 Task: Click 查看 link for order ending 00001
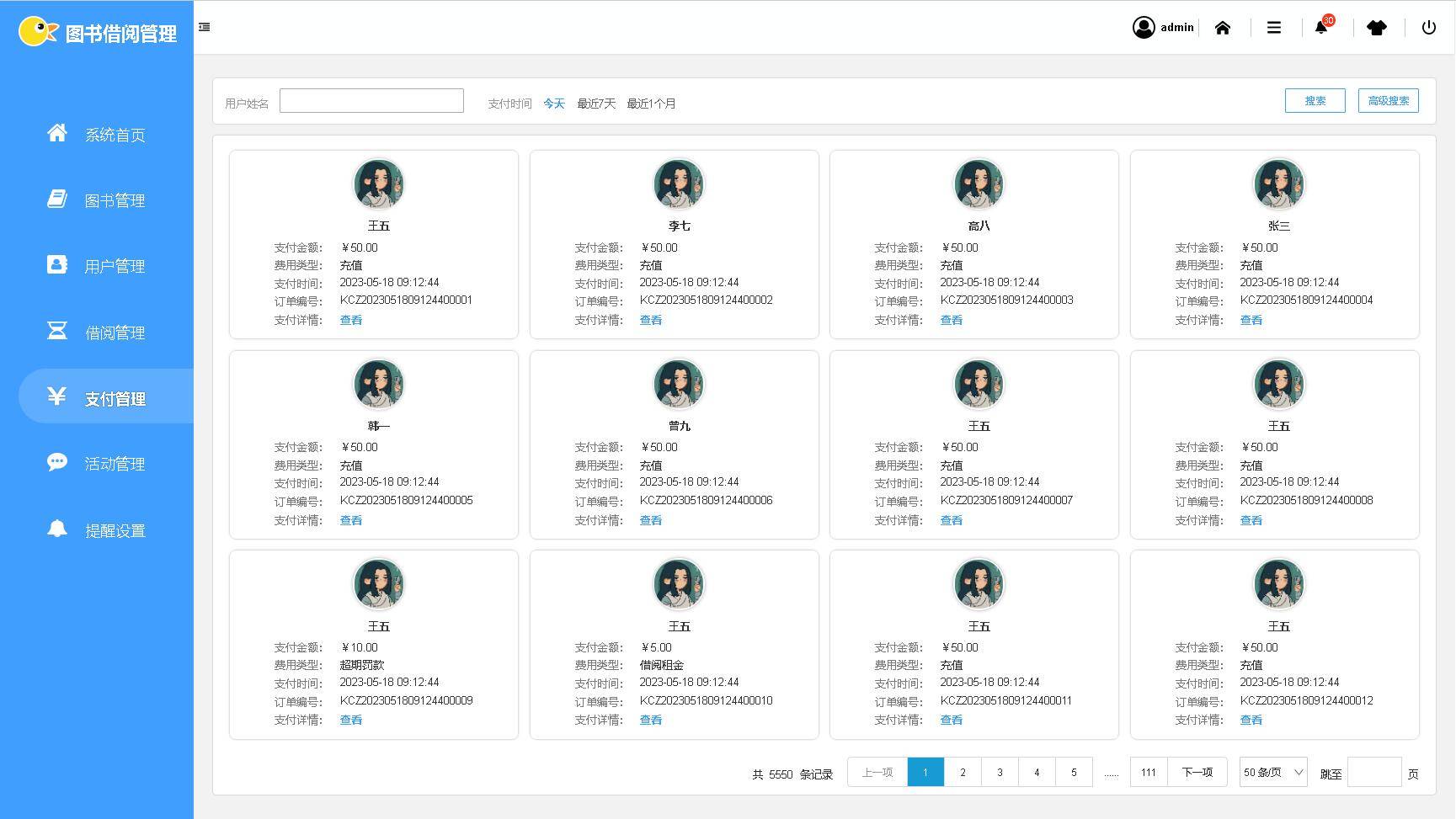[350, 320]
